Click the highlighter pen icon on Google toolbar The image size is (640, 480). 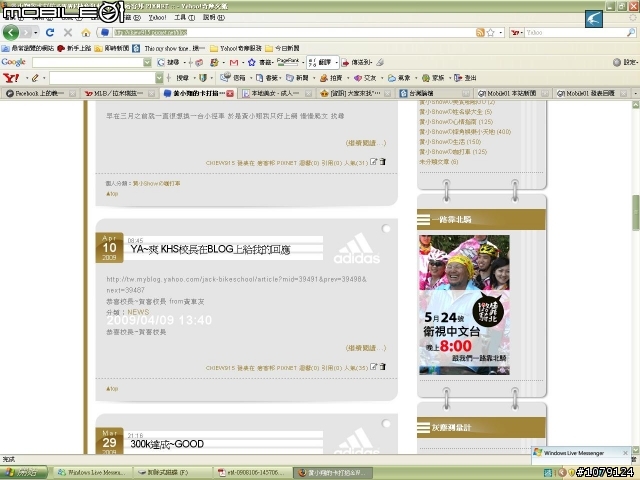click(380, 62)
